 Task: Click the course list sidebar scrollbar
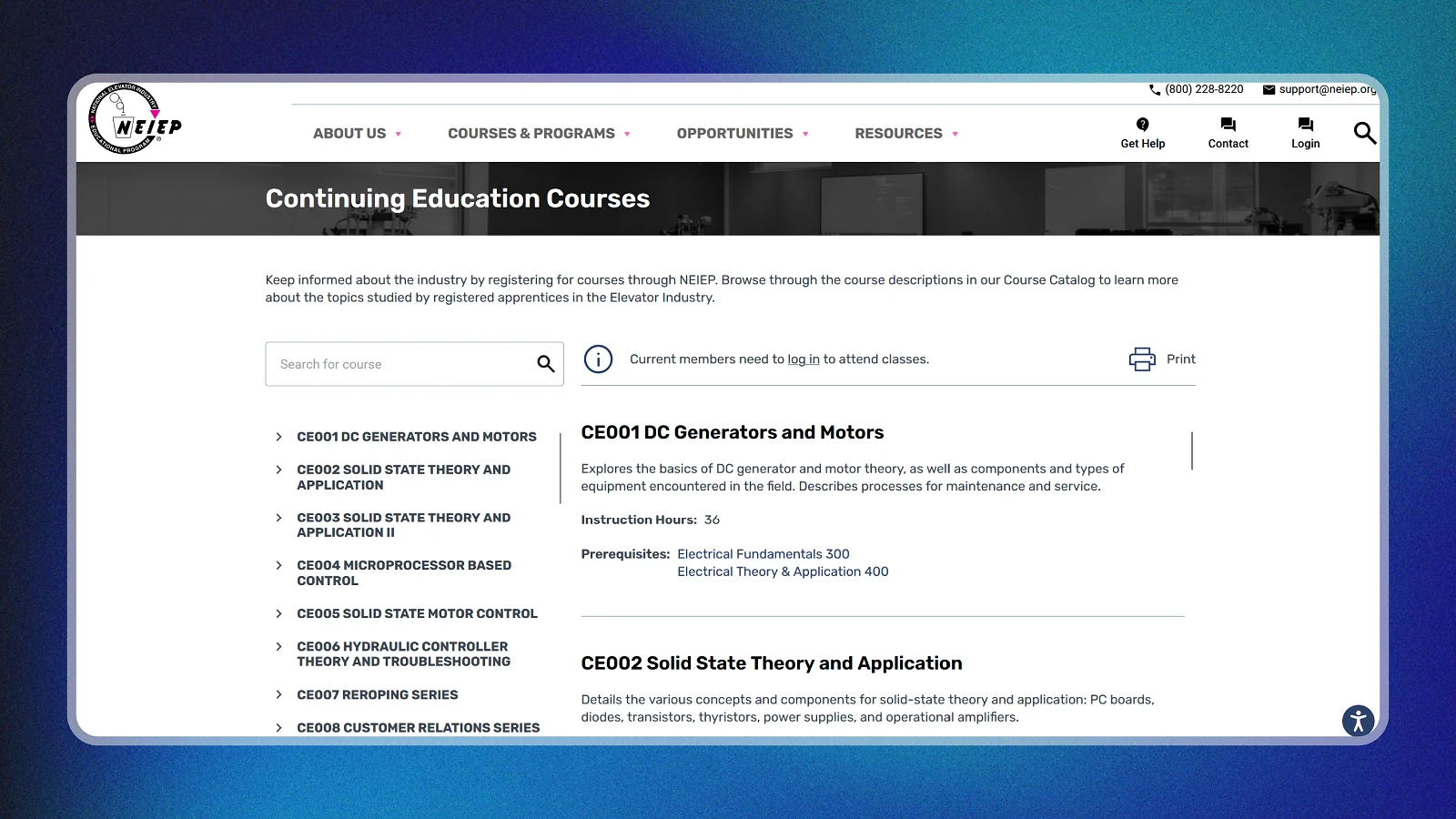(x=561, y=468)
